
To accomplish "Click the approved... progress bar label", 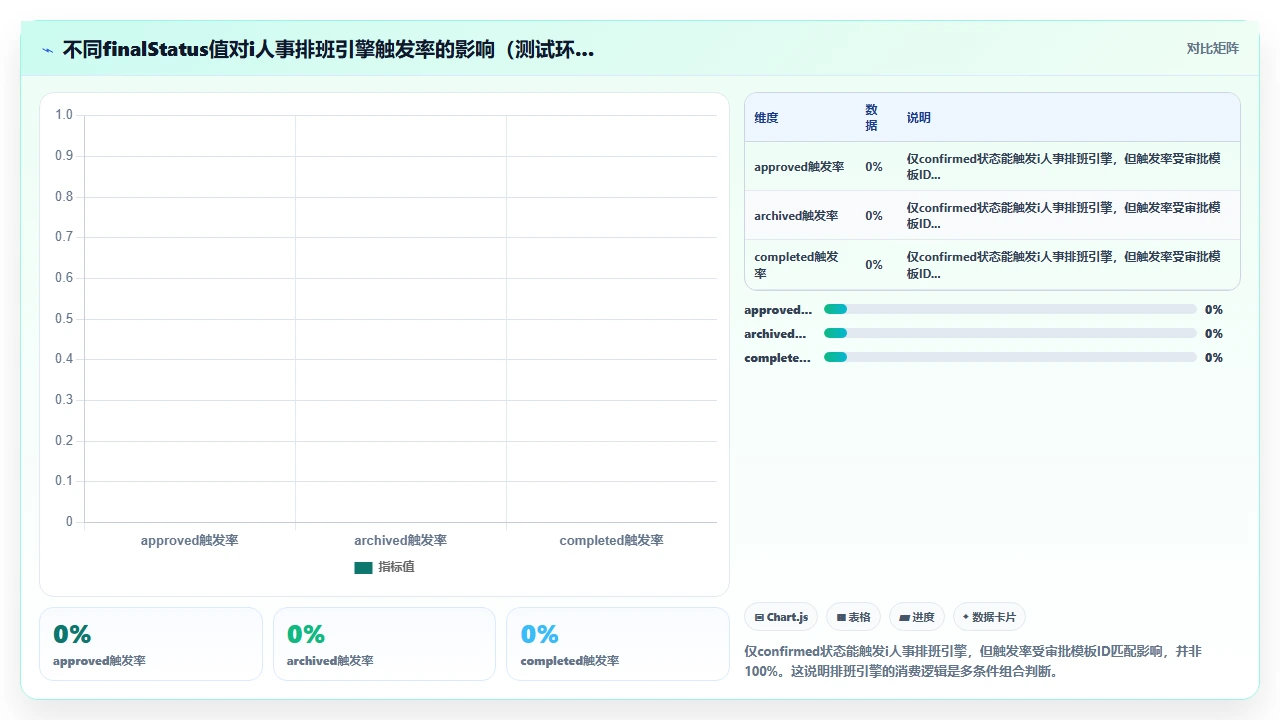I will [778, 310].
